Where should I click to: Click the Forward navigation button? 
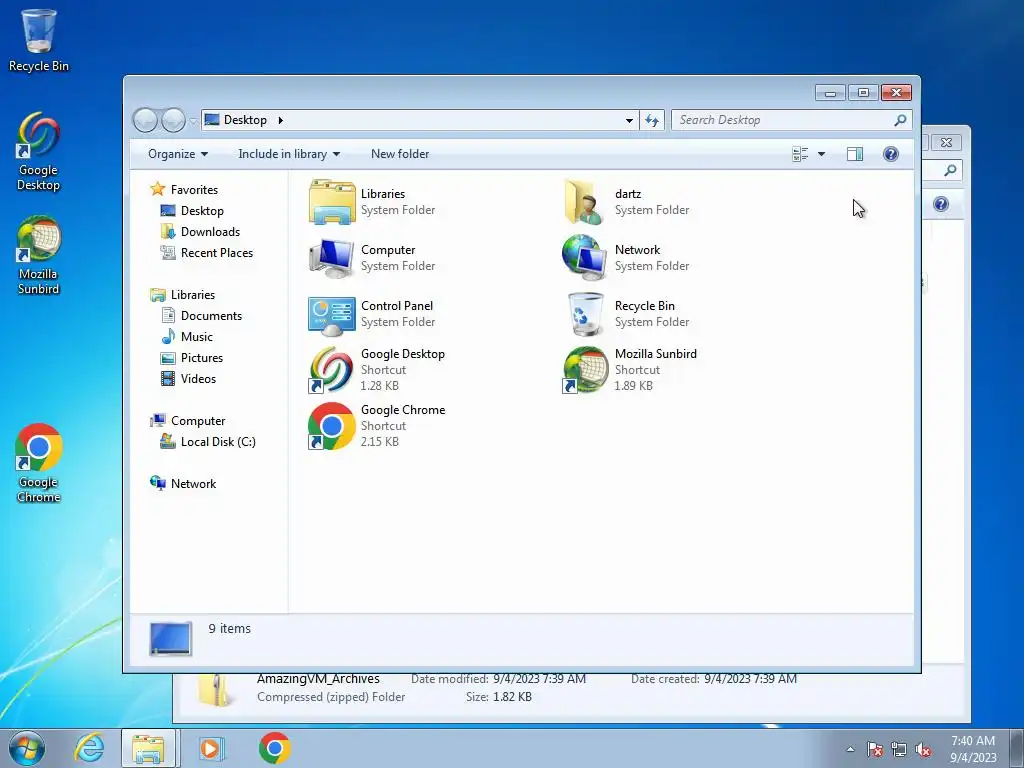click(173, 120)
